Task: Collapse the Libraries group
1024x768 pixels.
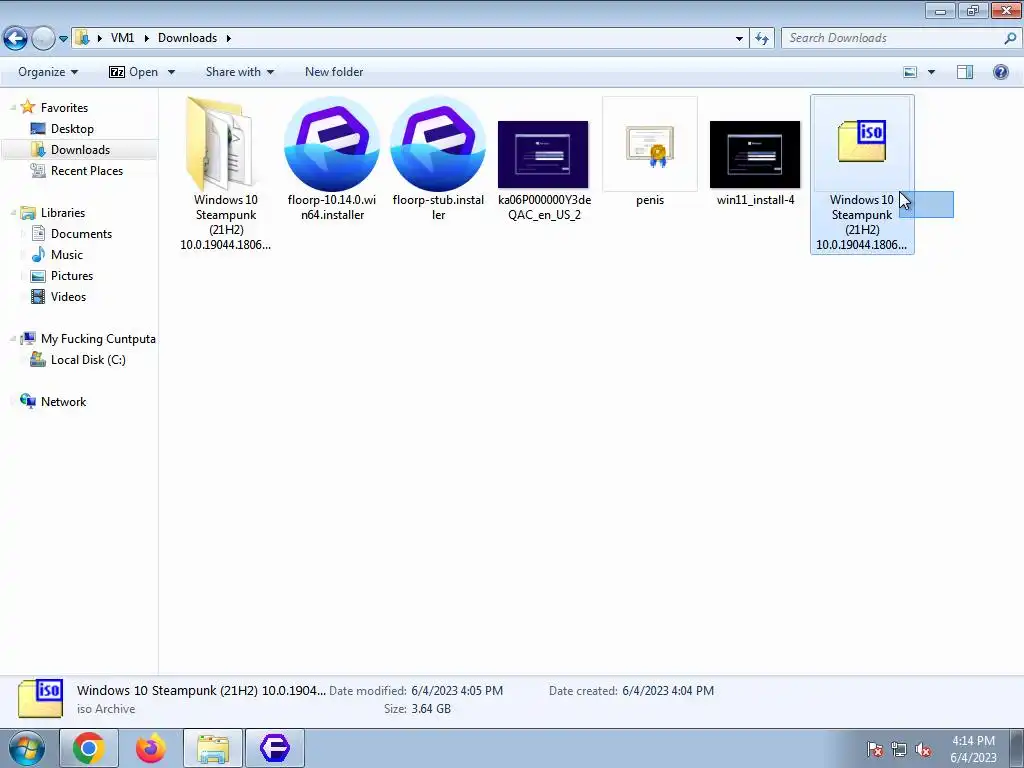Action: [x=13, y=213]
